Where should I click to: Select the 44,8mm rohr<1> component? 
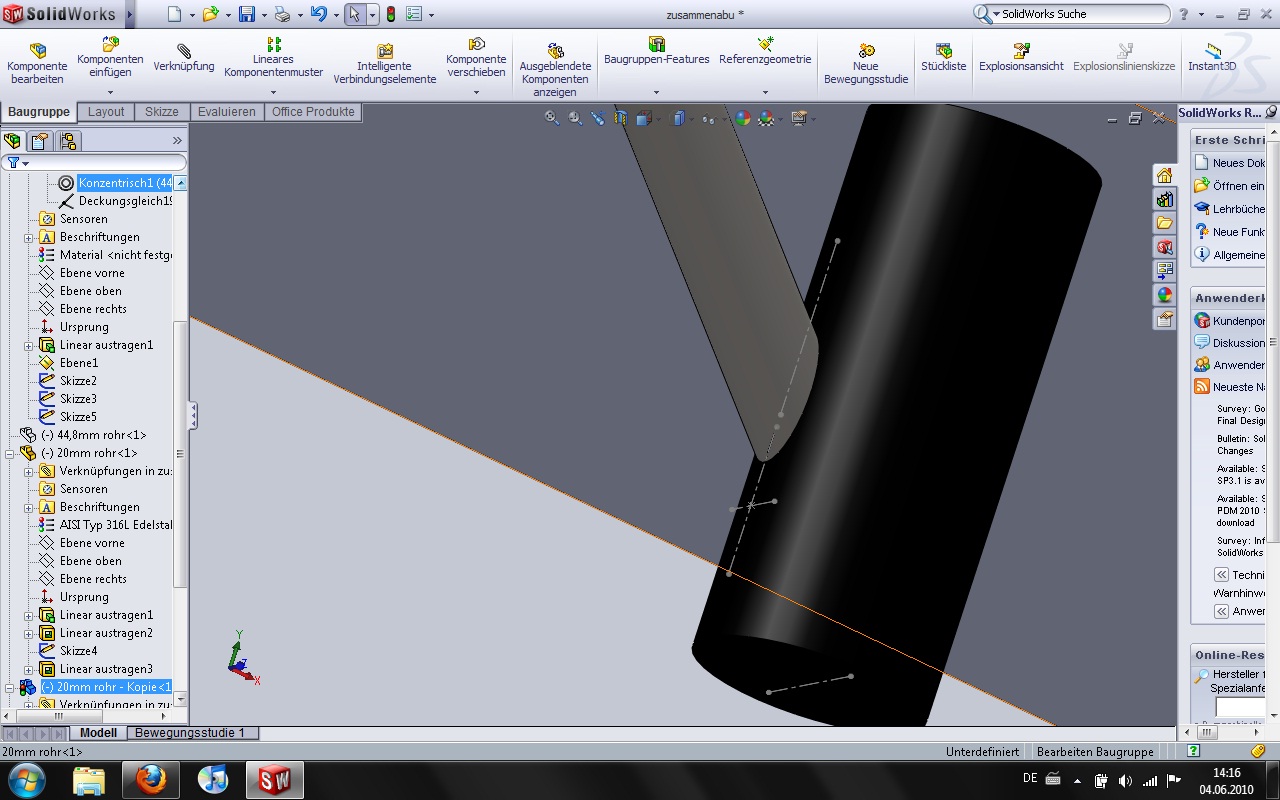pyautogui.click(x=93, y=435)
